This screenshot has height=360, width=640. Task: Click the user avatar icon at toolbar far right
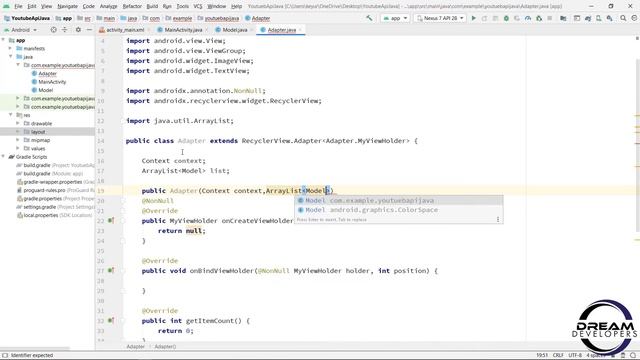(634, 18)
